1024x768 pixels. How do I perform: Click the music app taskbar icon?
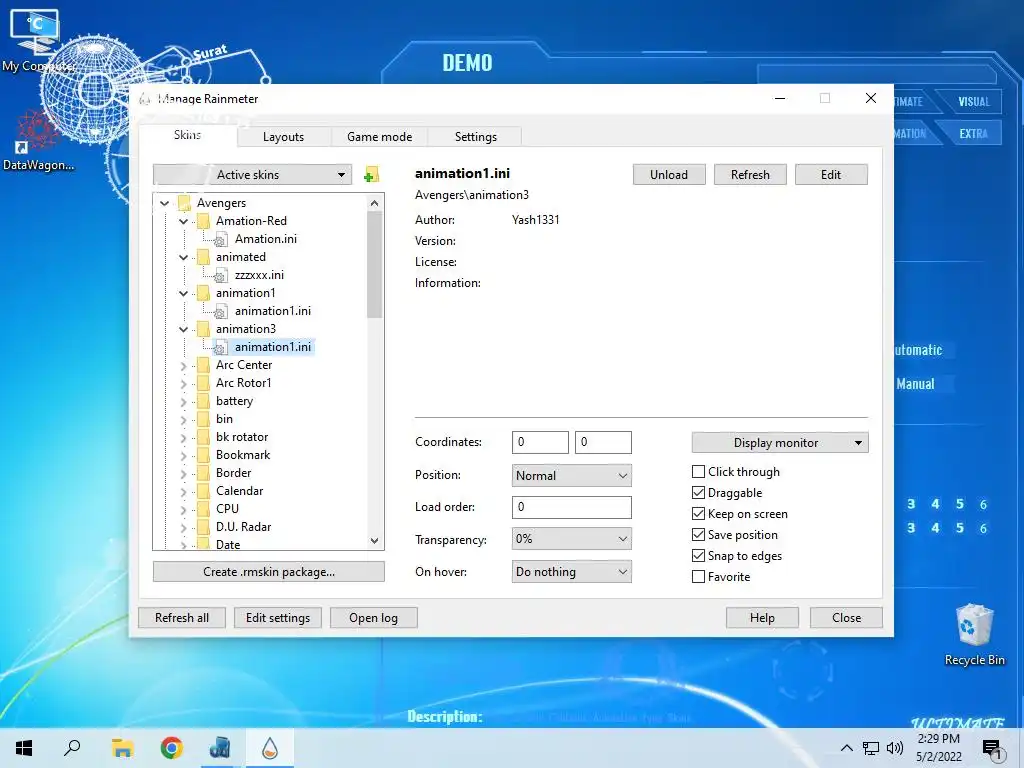[220, 748]
